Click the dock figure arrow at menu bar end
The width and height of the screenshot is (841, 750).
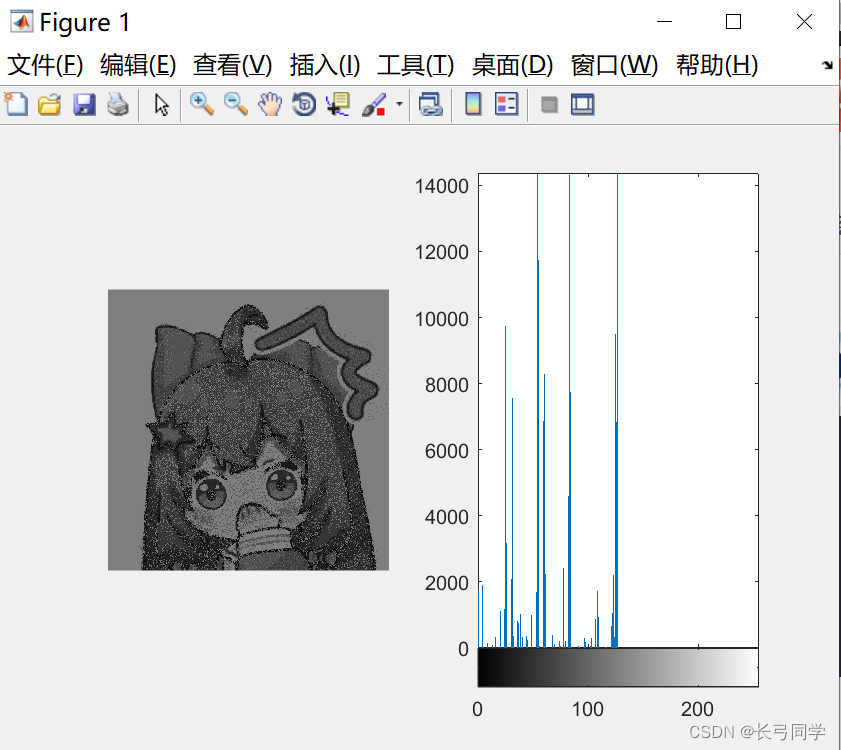tap(827, 65)
